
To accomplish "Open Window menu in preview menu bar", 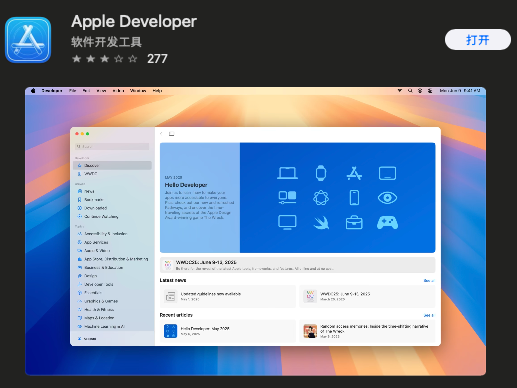I will 138,91.
